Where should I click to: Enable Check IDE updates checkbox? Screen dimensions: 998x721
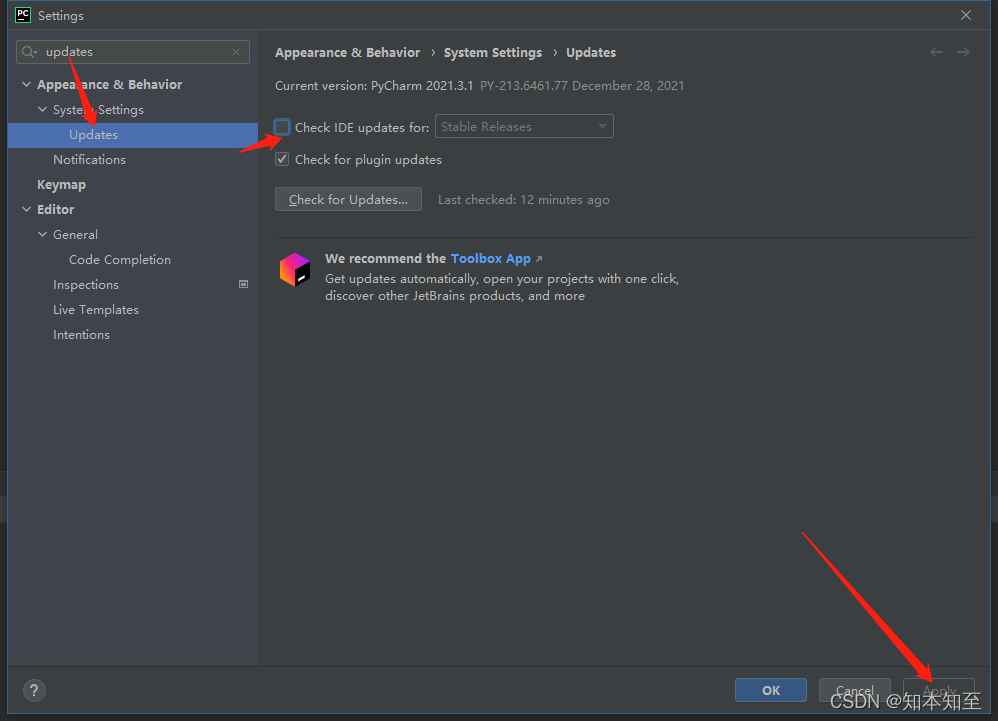coord(282,127)
